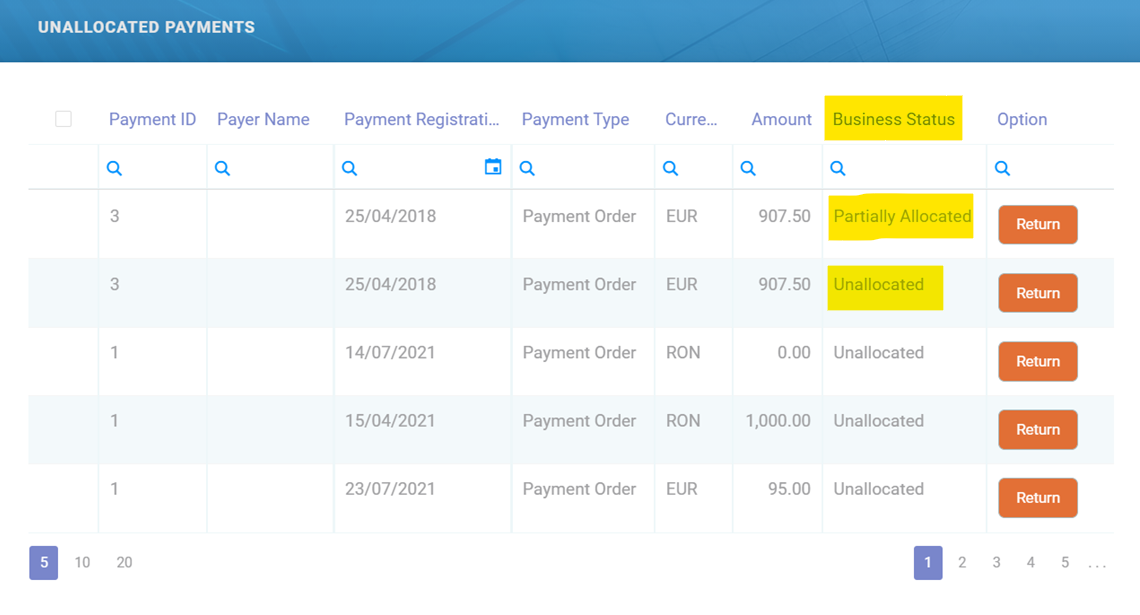Set page size to 20 rows

coord(124,563)
